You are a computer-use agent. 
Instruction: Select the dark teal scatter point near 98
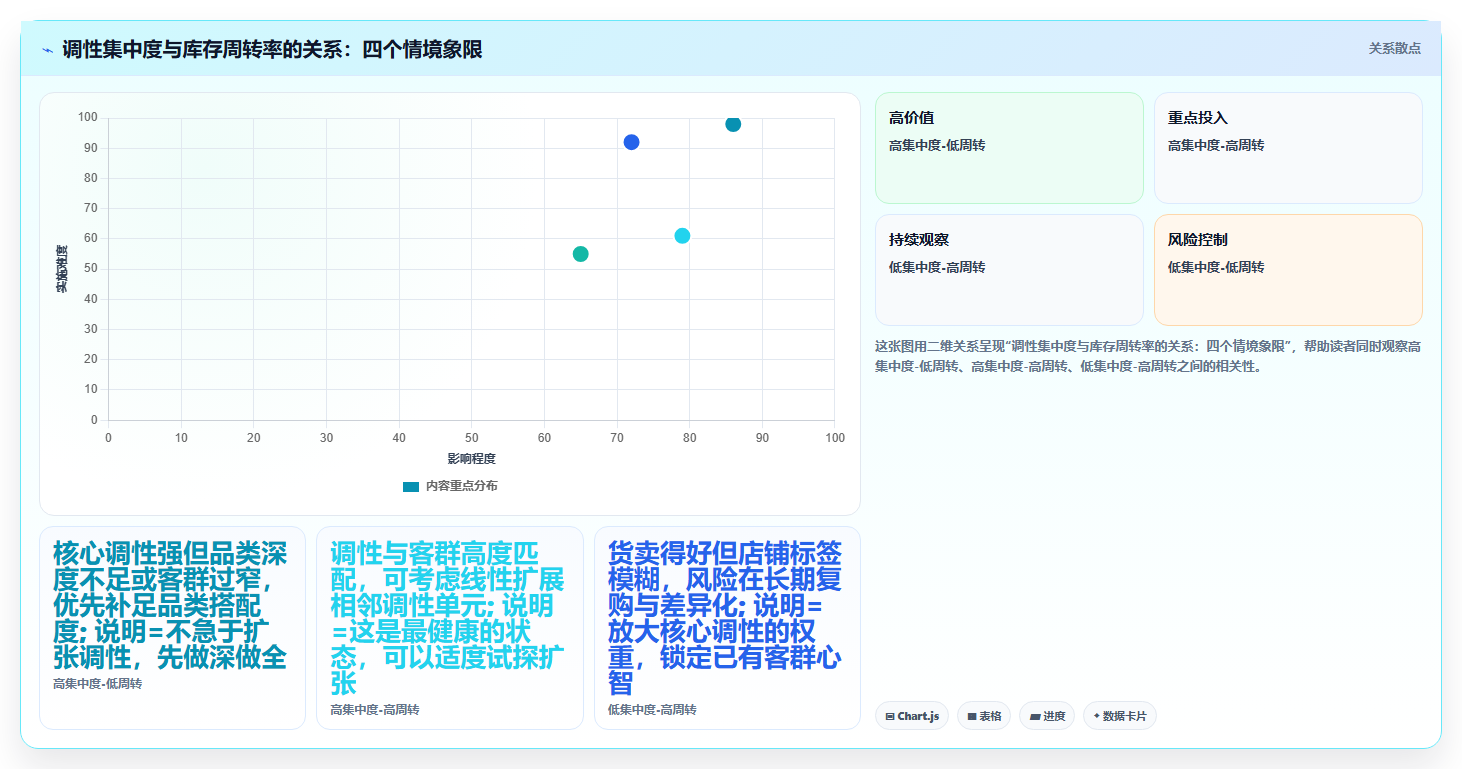tap(733, 124)
